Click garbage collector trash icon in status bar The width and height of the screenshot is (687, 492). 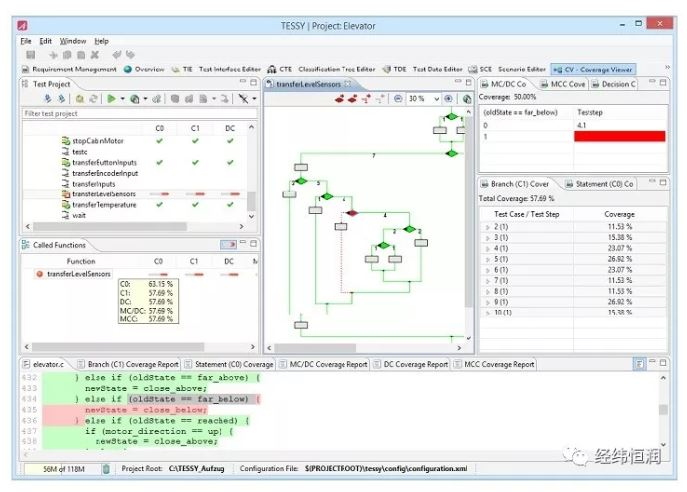pos(106,469)
